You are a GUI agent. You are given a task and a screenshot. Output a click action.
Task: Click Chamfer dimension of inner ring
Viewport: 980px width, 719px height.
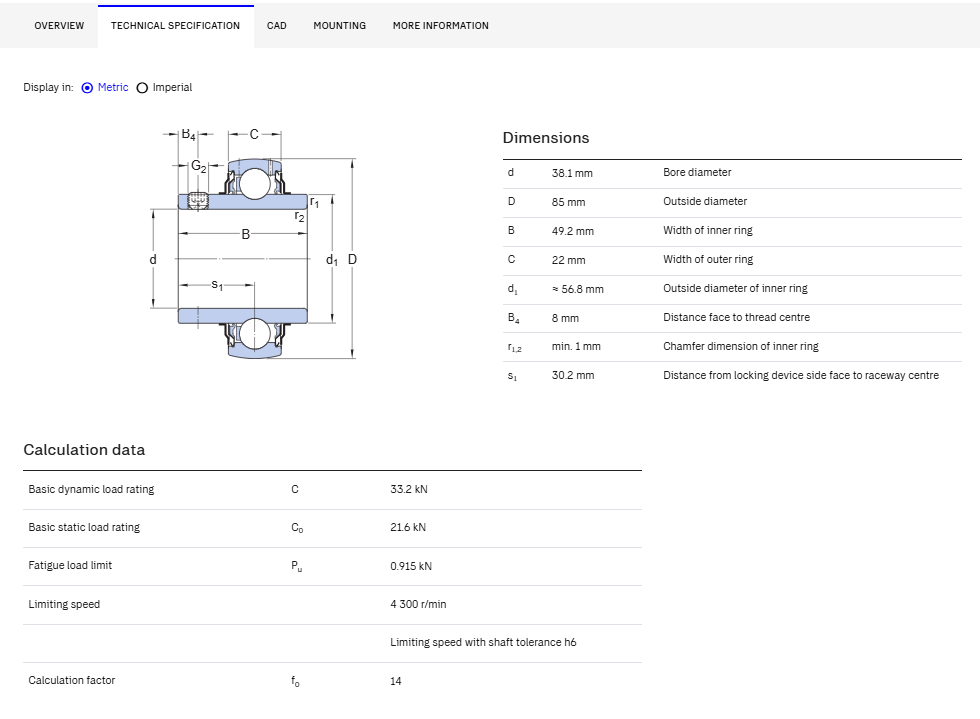pos(741,346)
